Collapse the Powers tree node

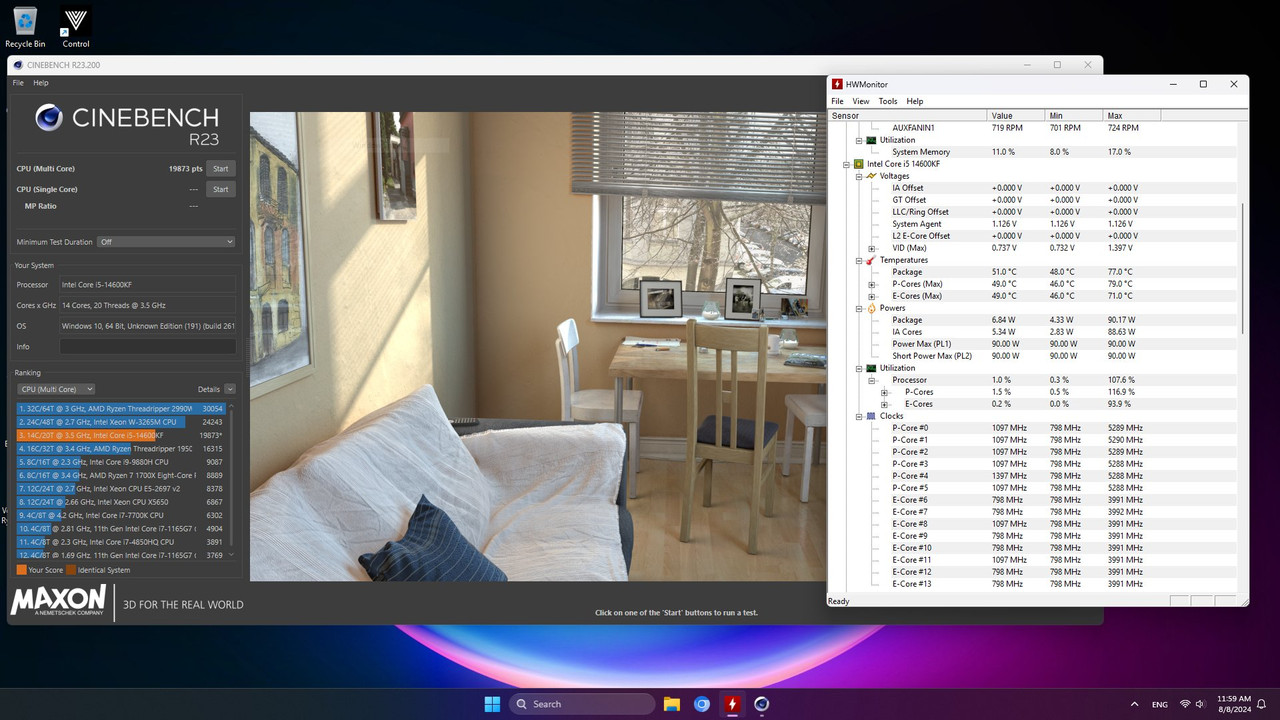coord(859,308)
